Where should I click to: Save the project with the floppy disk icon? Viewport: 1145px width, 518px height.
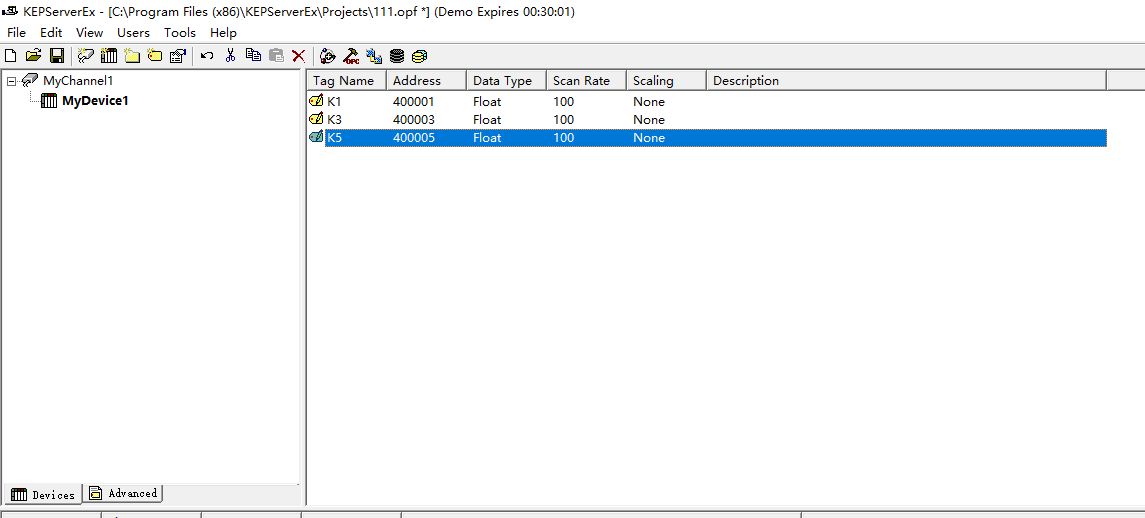[57, 56]
